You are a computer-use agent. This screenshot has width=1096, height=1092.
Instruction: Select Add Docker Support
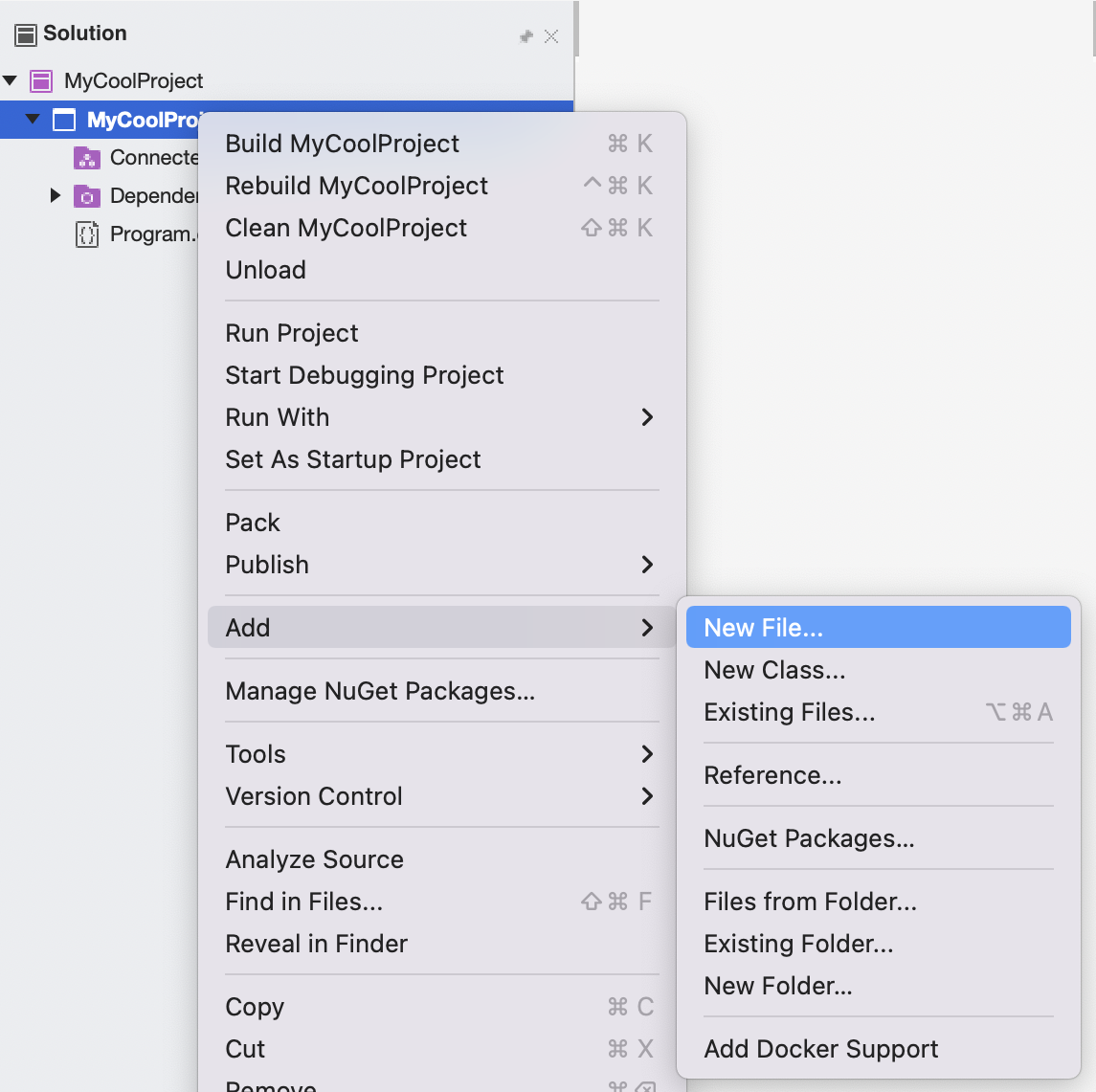point(820,1049)
